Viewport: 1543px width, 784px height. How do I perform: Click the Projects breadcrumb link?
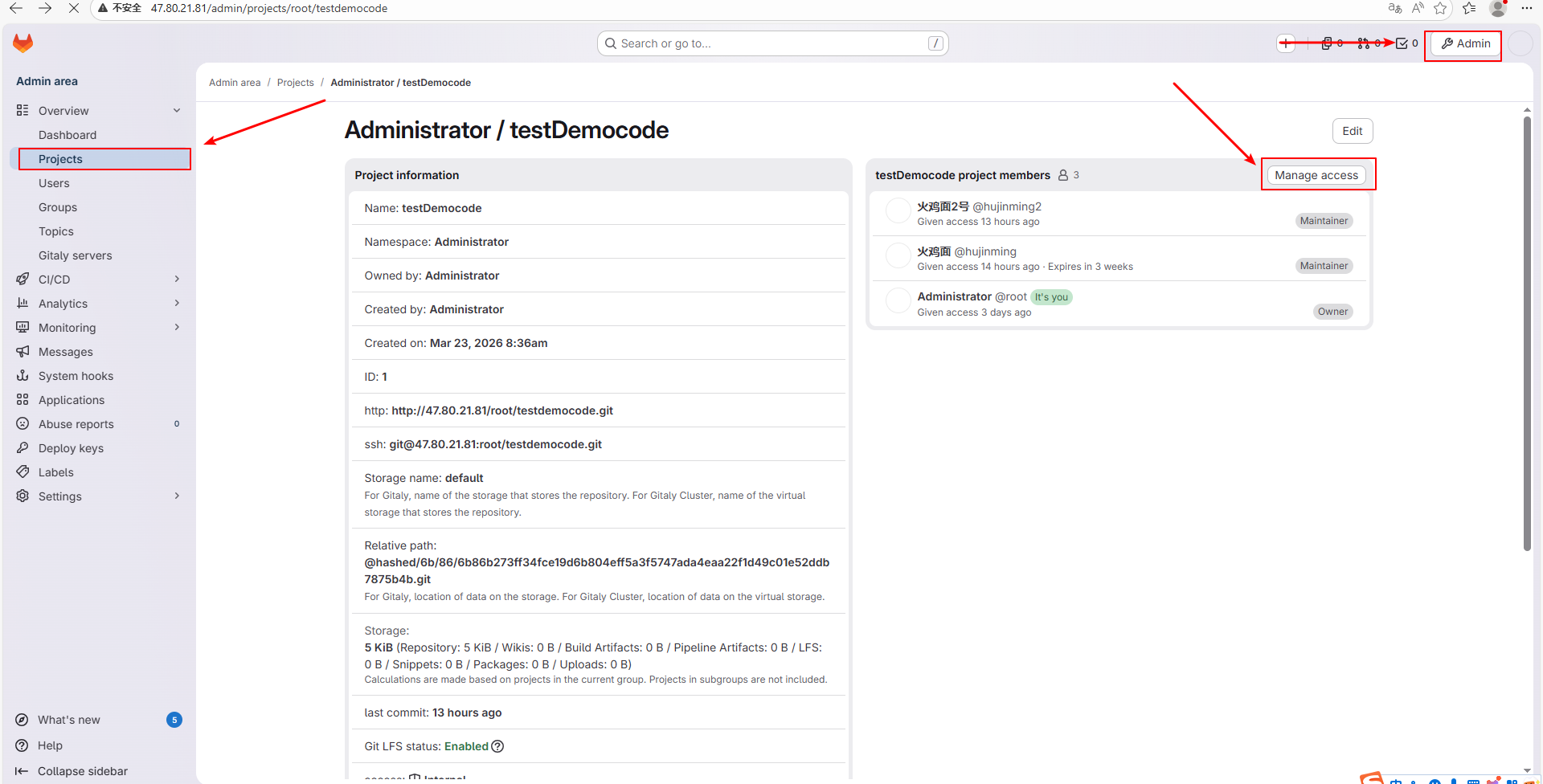tap(296, 83)
